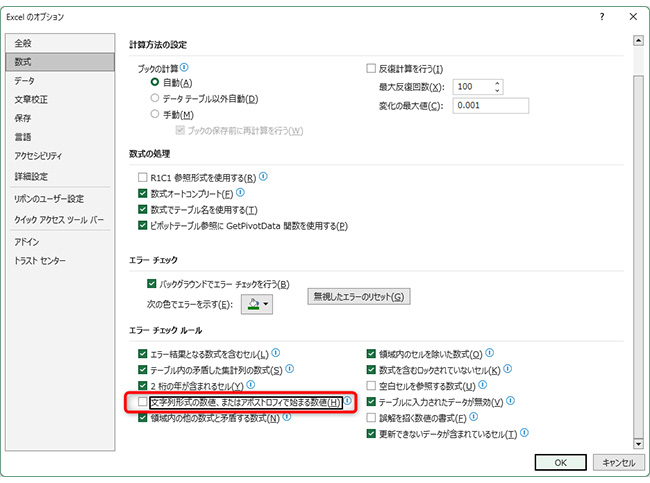This screenshot has height=483, width=650.
Task: Enable 空白セルを参照する数式 checkbox
Action: pos(371,386)
